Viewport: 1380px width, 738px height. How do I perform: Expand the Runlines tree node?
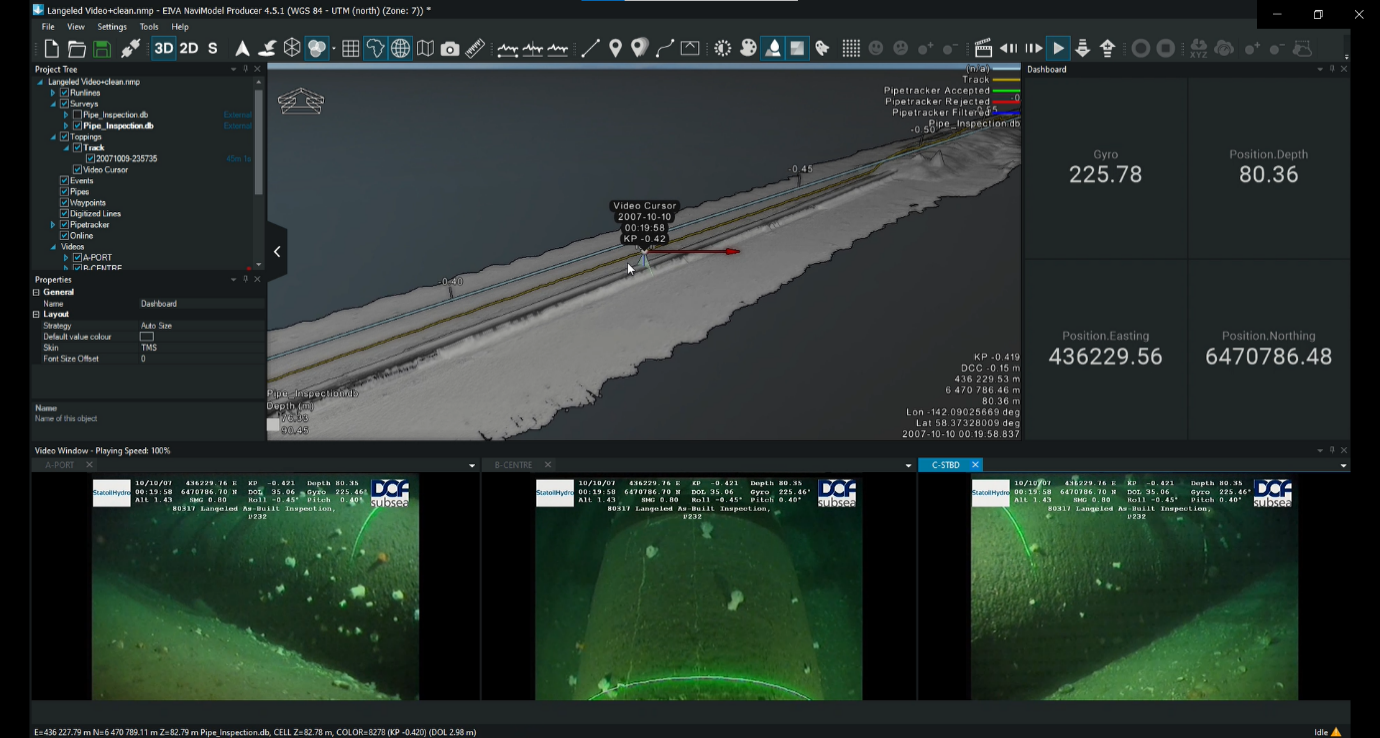(x=53, y=93)
